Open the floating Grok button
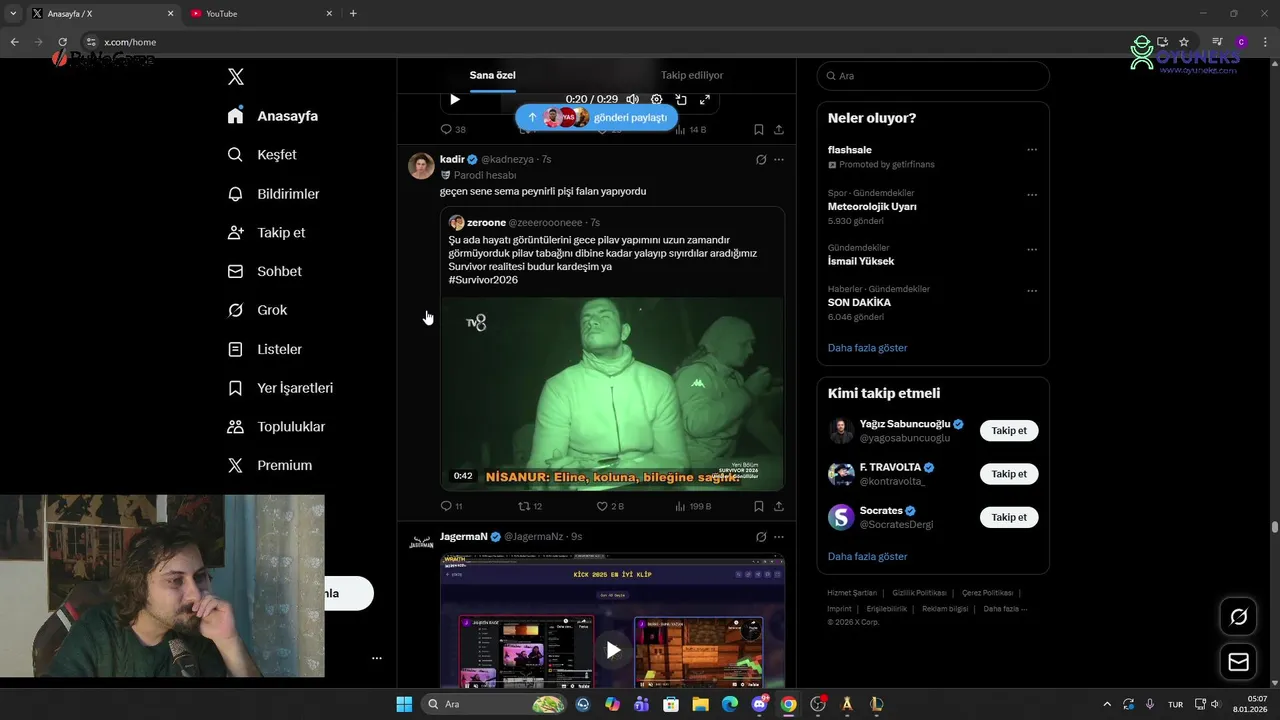Screen dimensions: 1280x720 tap(1238, 617)
